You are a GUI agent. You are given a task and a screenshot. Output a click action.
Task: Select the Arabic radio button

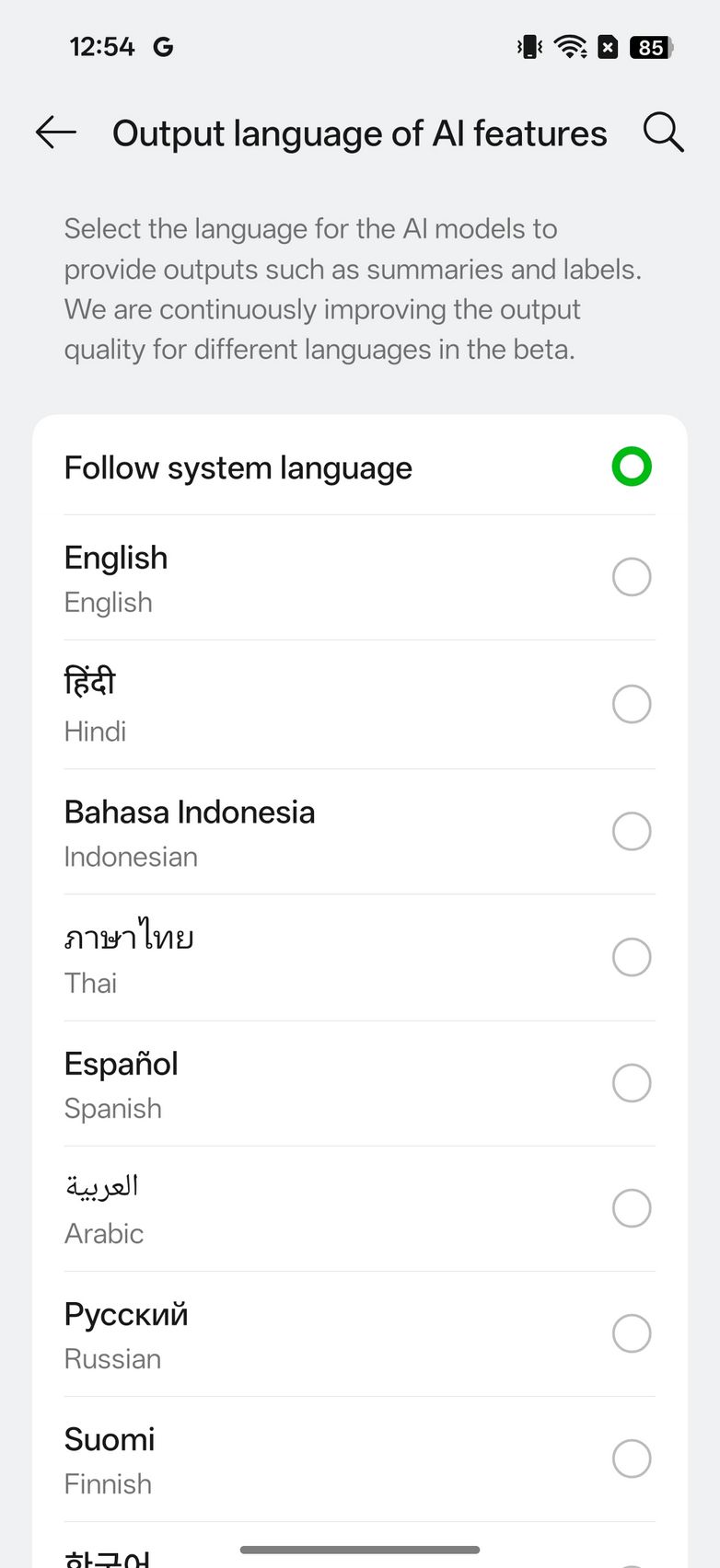632,1208
